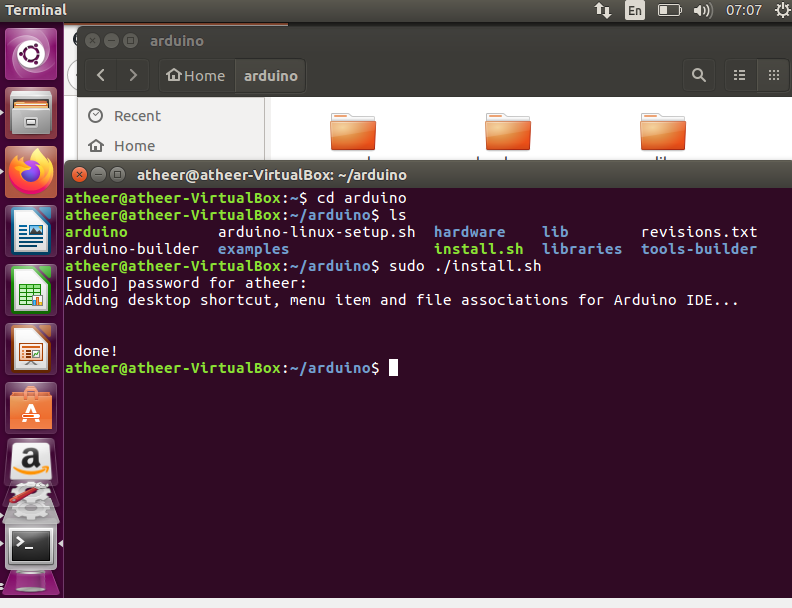Viewport: 792px width, 608px height.
Task: Open the battery status indicator
Action: coord(669,10)
